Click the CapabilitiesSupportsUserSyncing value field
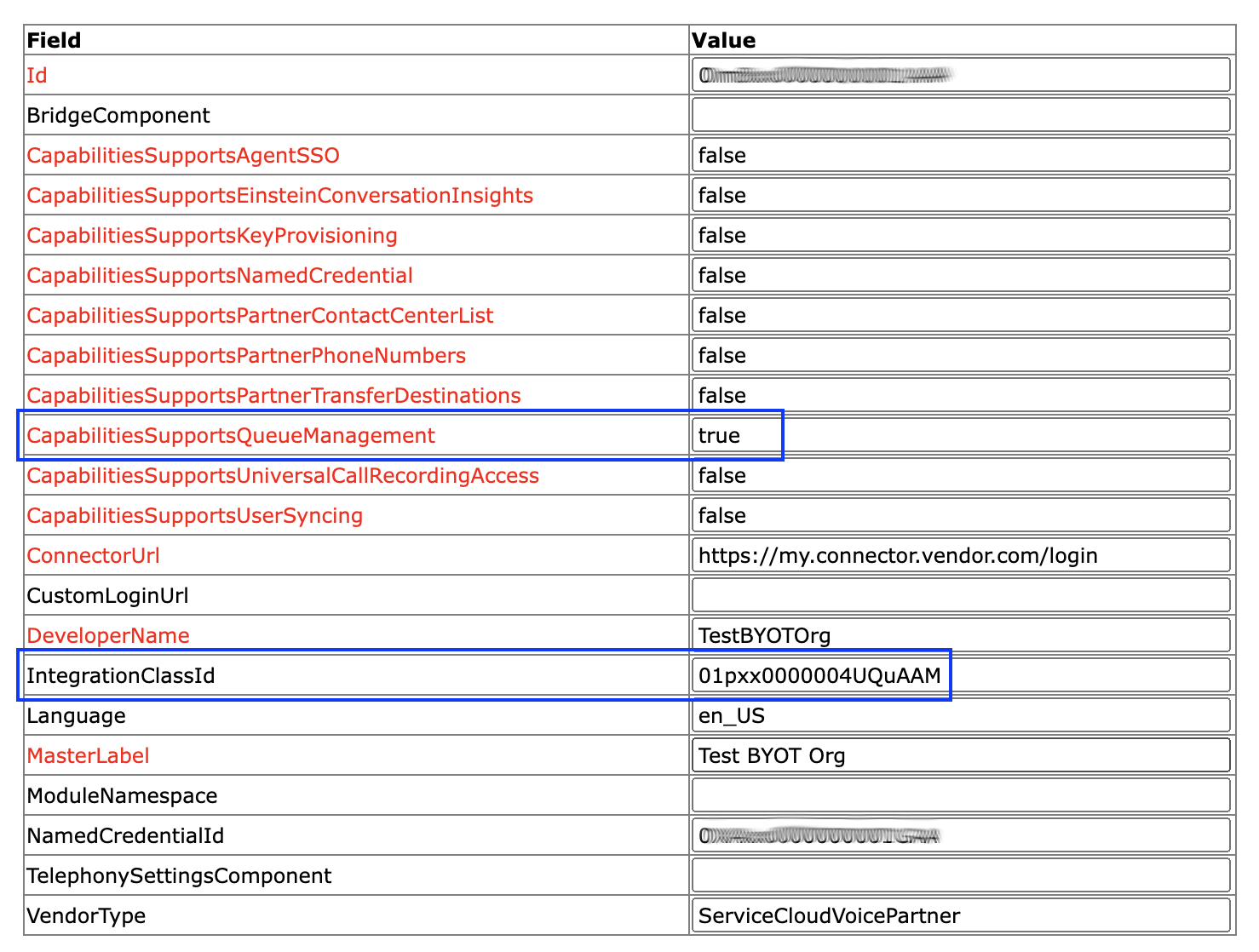This screenshot has width=1259, height=952. pos(960,515)
